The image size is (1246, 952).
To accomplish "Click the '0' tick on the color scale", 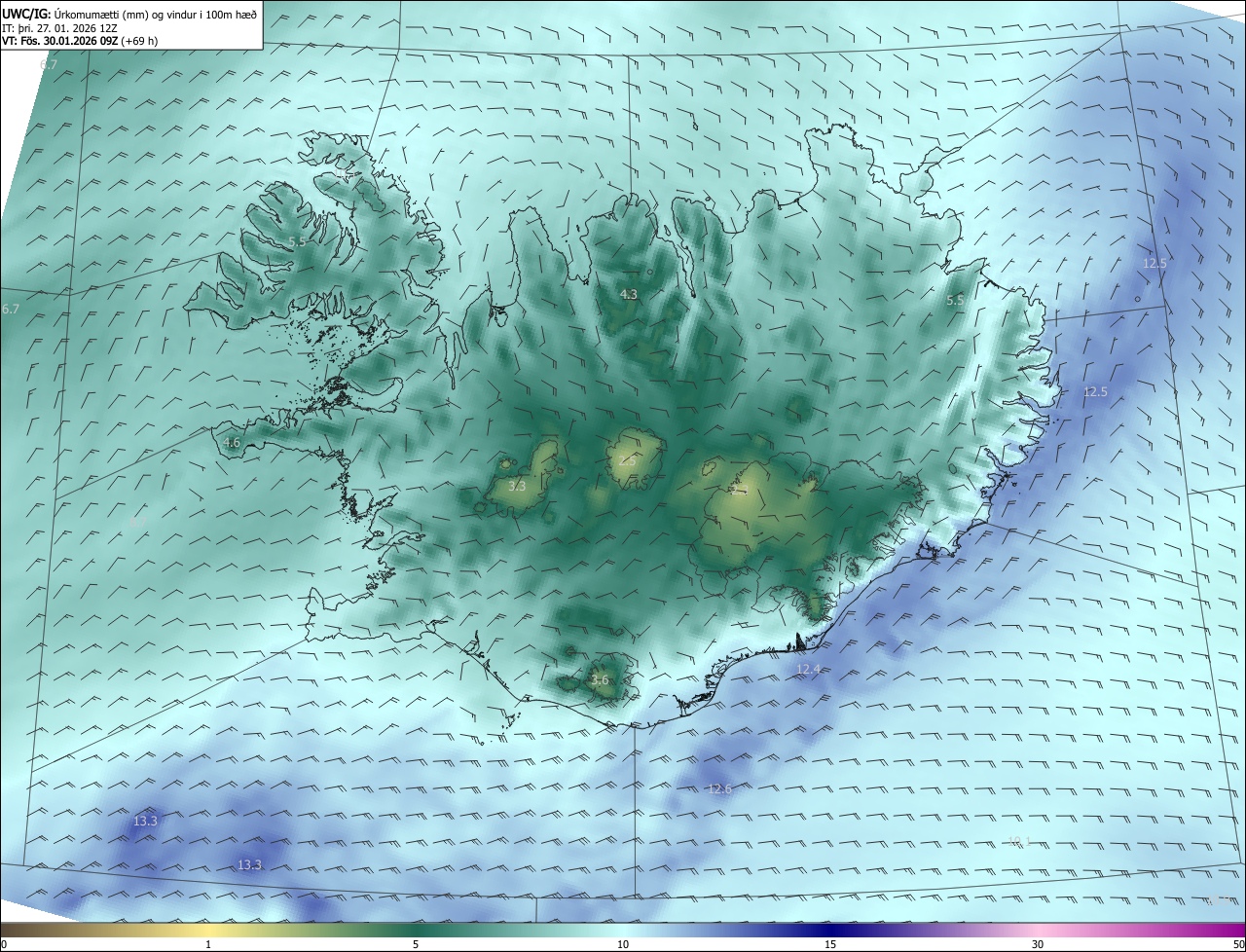I will click(4, 945).
